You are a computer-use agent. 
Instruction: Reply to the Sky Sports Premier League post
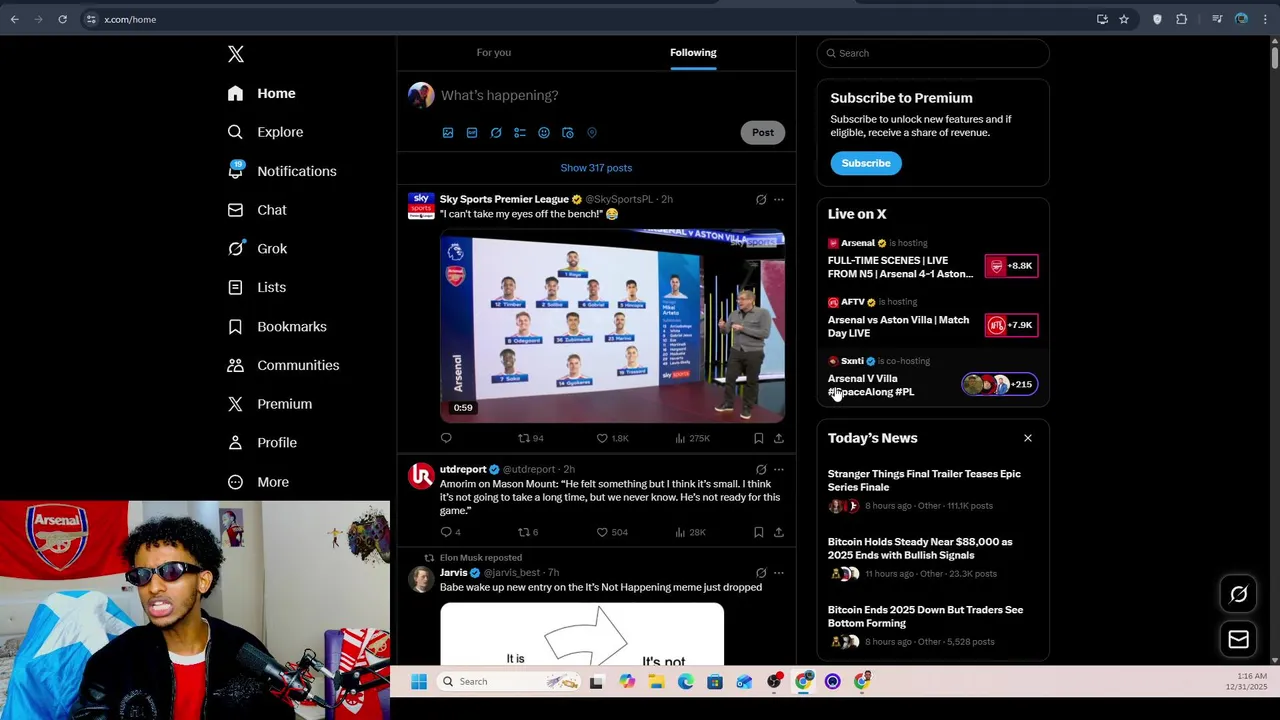coord(446,438)
